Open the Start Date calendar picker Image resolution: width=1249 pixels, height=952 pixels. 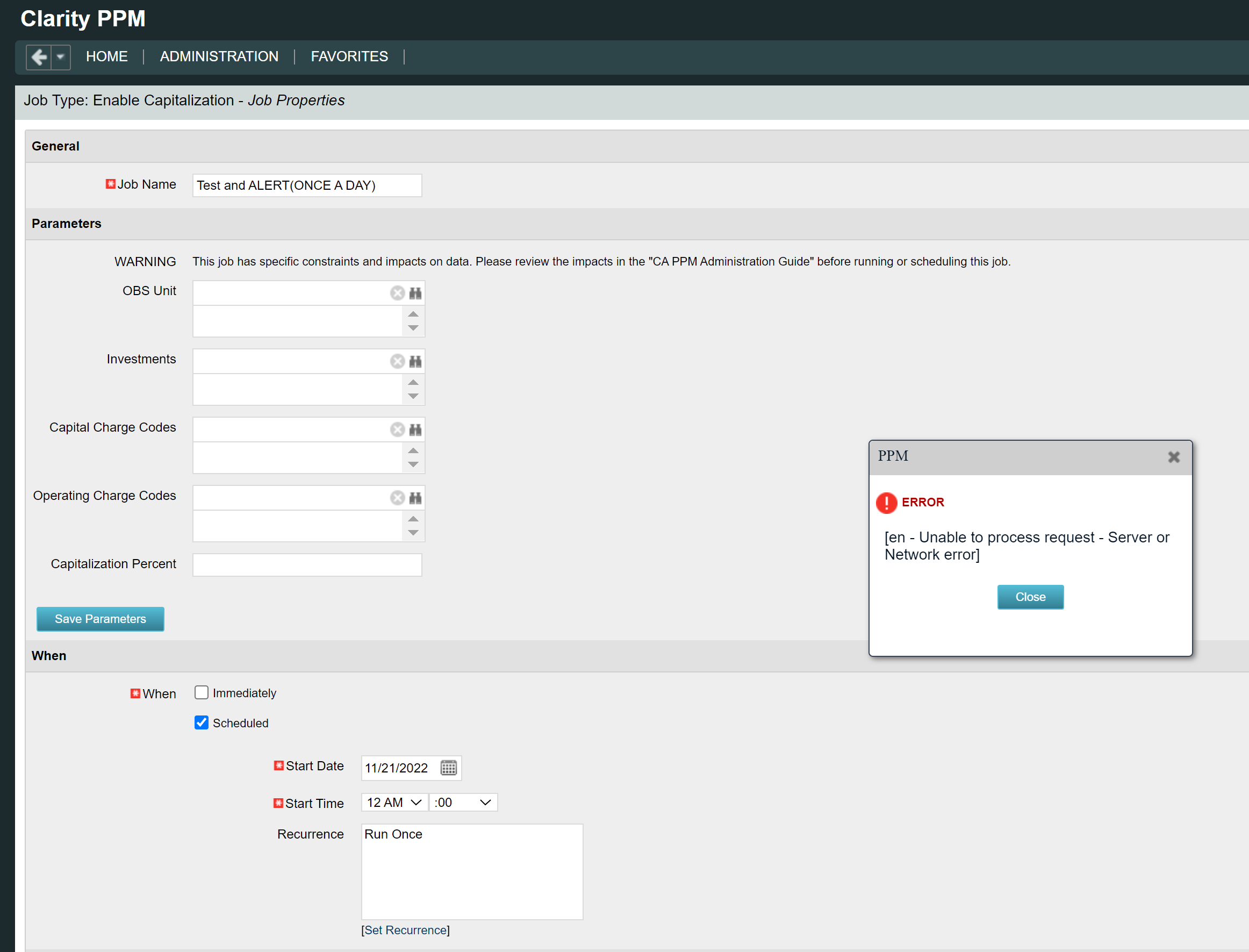point(448,768)
